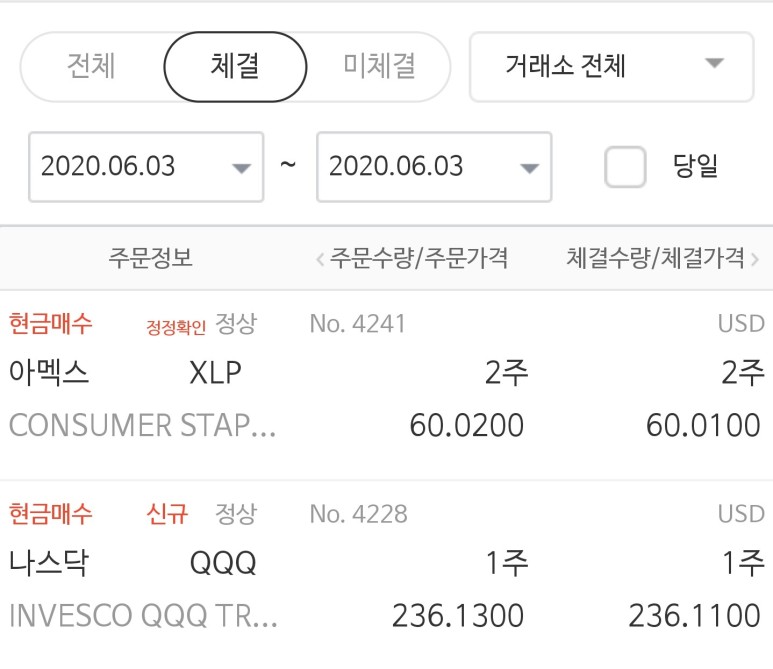This screenshot has width=773, height=669.
Task: Click the 당일 label
Action: pos(695,166)
